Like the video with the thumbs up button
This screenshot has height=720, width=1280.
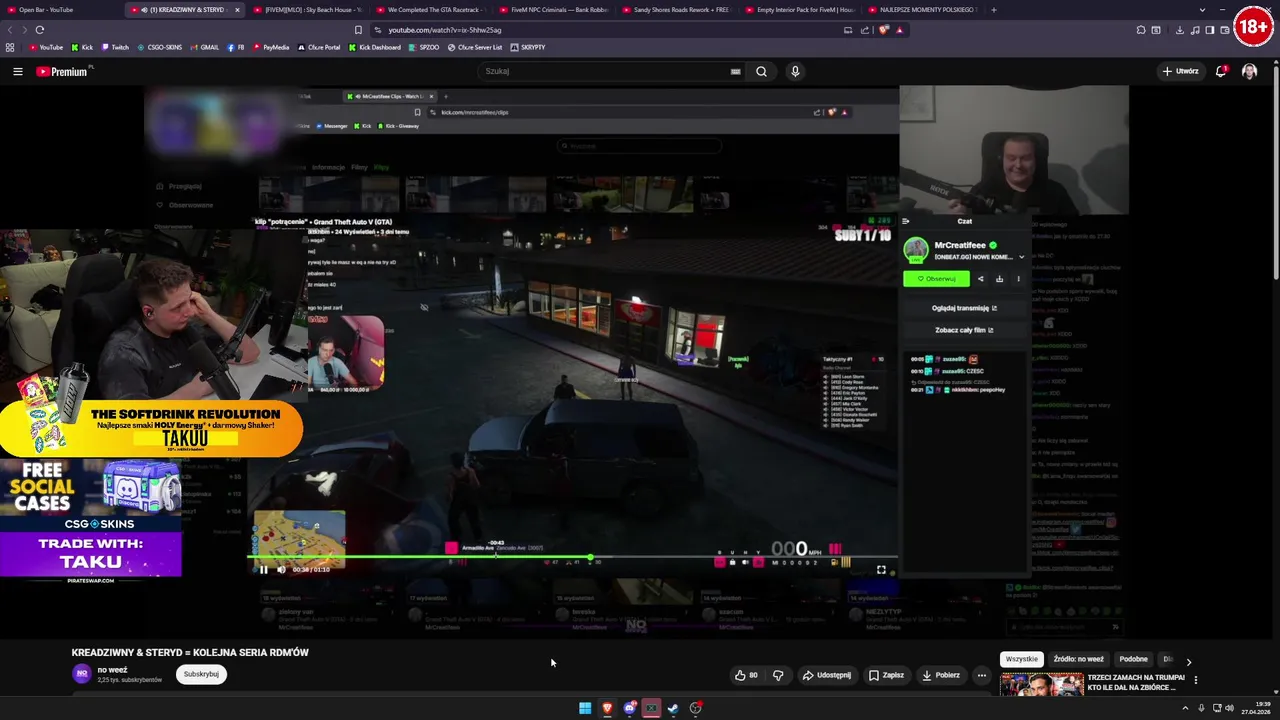click(x=746, y=675)
